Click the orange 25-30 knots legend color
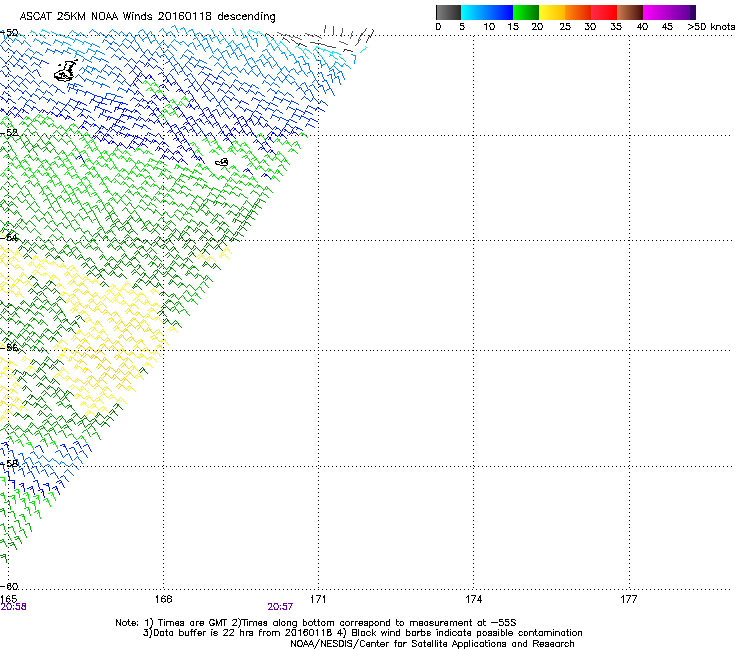740x650 pixels. (x=578, y=12)
